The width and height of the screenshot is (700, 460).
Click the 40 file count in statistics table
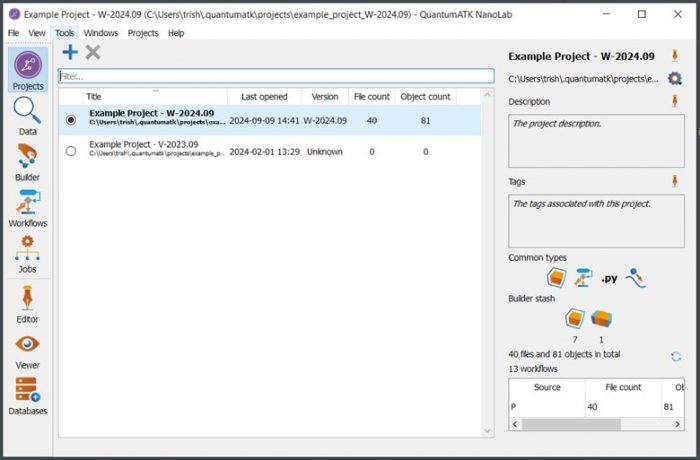(x=592, y=406)
